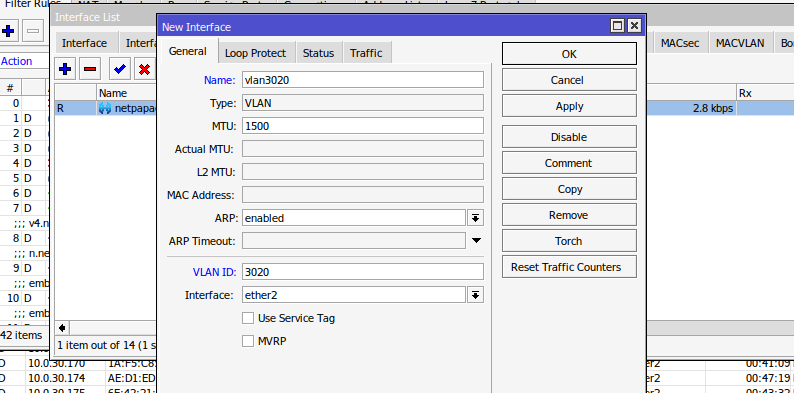Switch to the General tab
This screenshot has width=794, height=393.
point(188,51)
